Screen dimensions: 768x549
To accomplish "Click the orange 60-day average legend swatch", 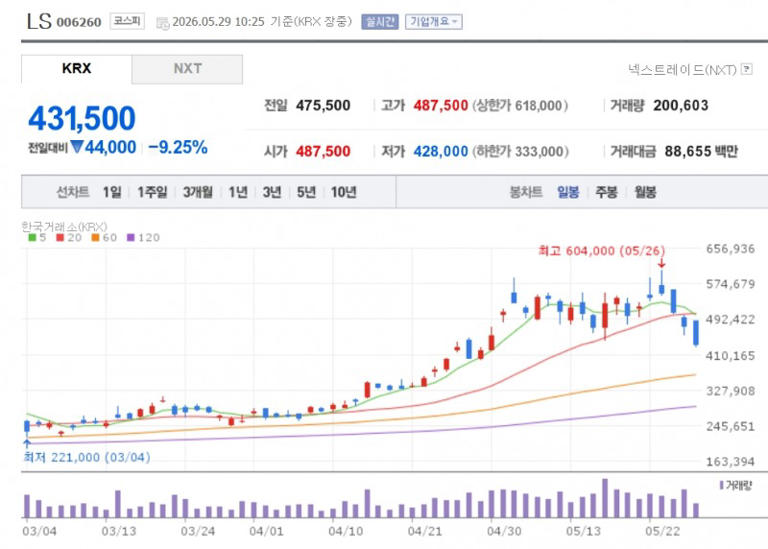I will pyautogui.click(x=96, y=238).
